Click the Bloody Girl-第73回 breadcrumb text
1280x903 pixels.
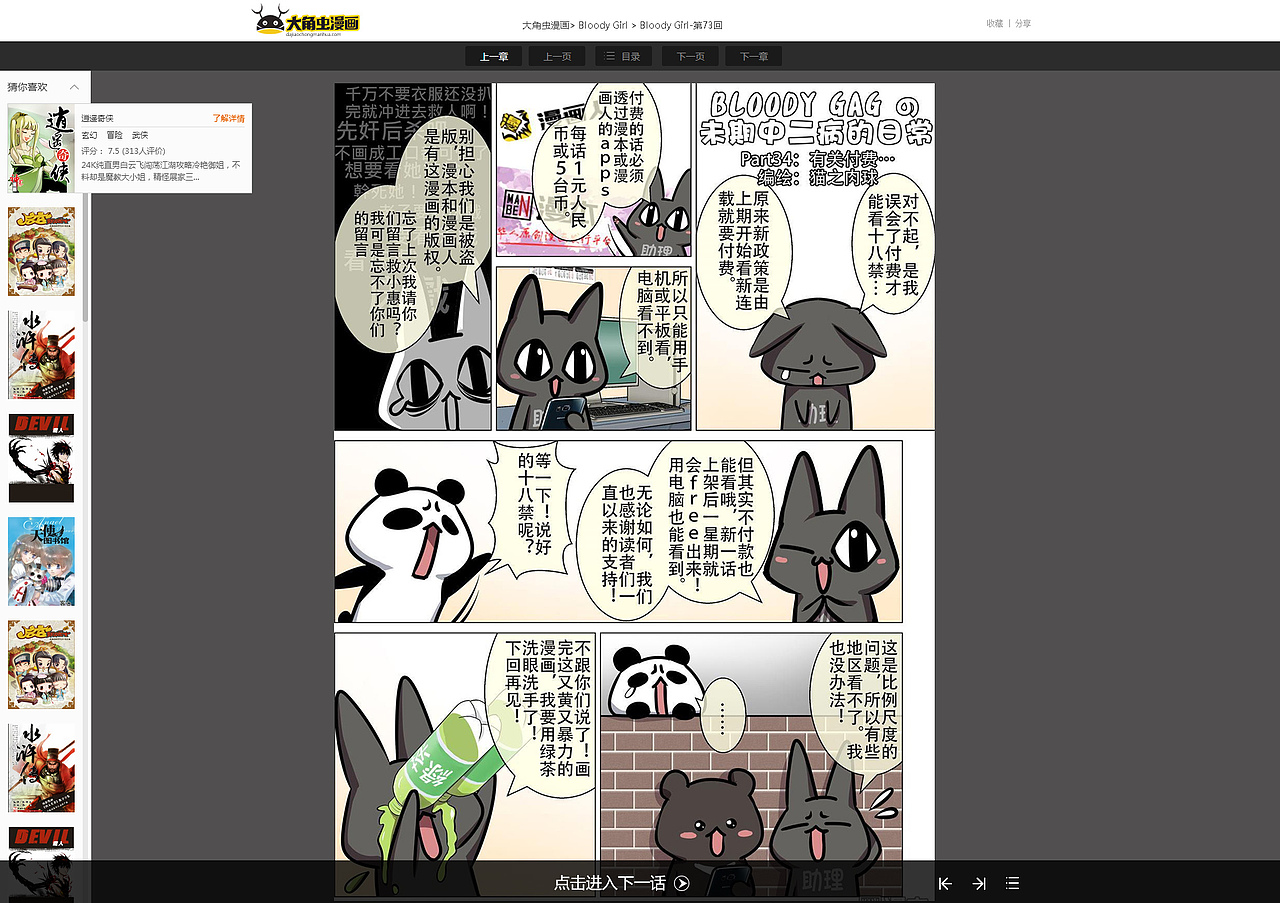[681, 25]
